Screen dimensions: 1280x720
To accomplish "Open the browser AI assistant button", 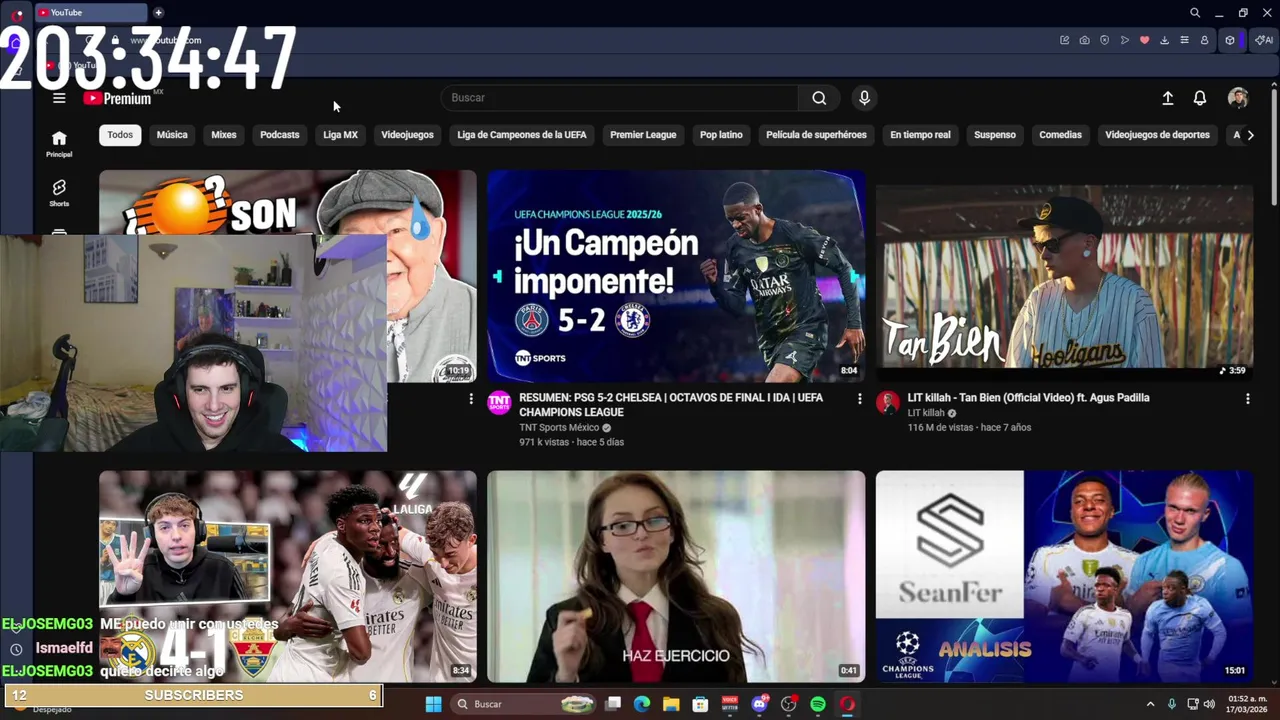I will [1264, 40].
